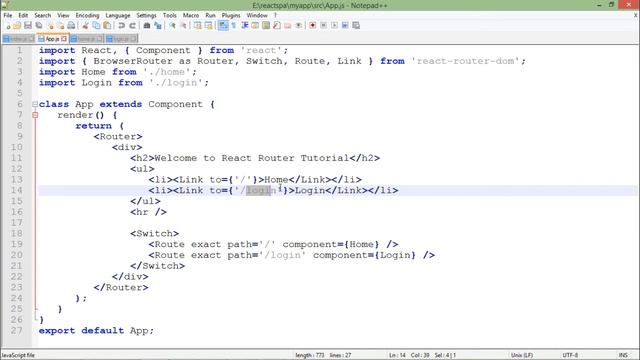The width and height of the screenshot is (640, 360).
Task: Print the document using the Print icon
Action: click(x=71, y=25)
